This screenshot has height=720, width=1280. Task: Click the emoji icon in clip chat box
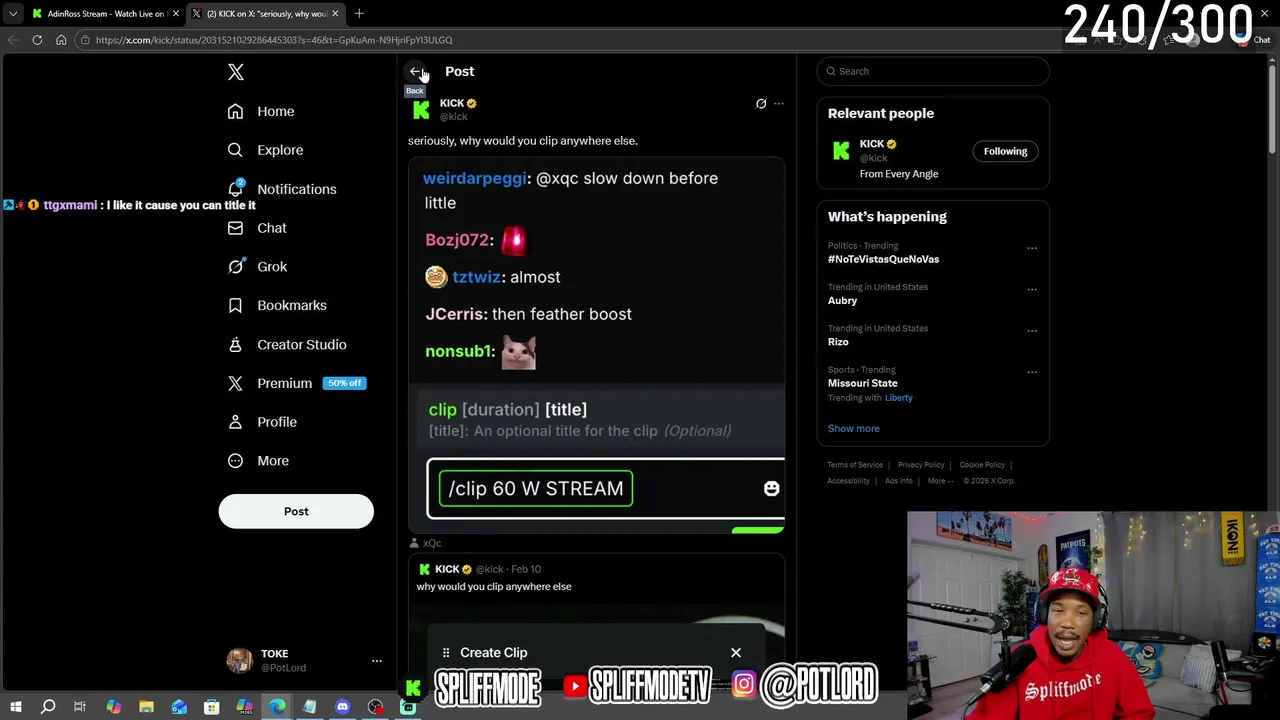point(771,488)
